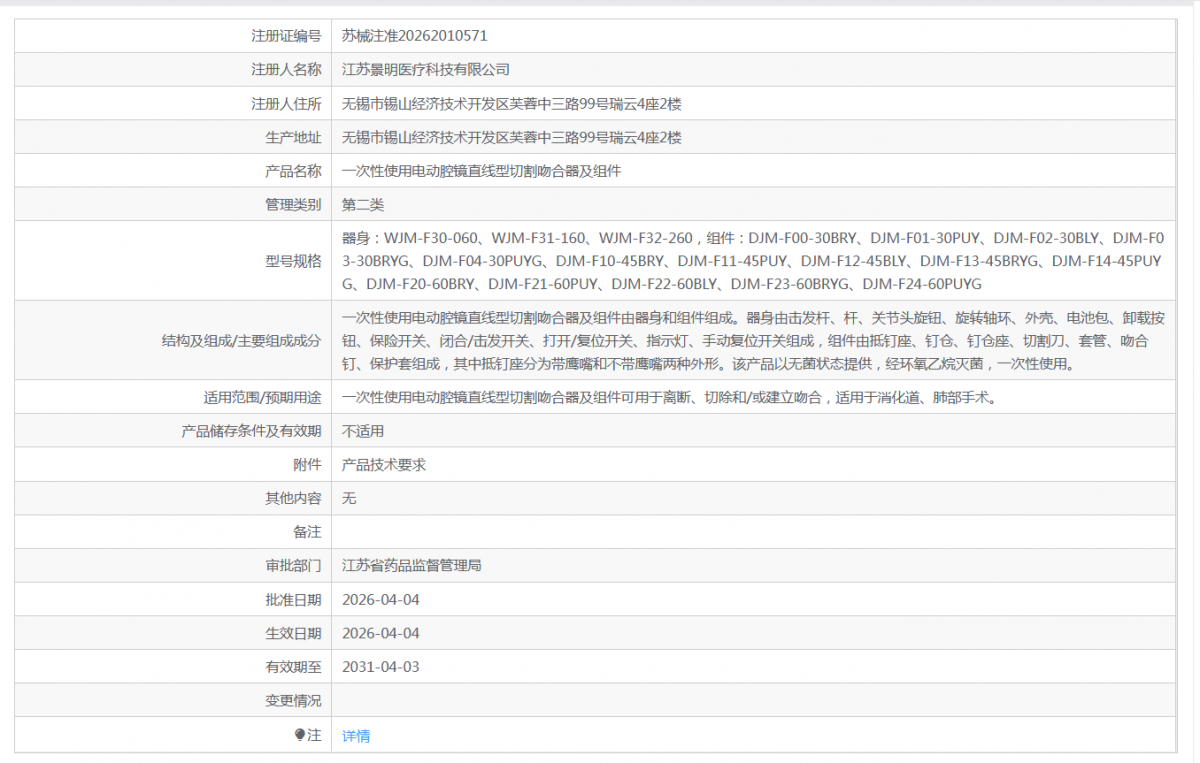
Task: Click the address value beside 生产地址
Action: coord(511,138)
